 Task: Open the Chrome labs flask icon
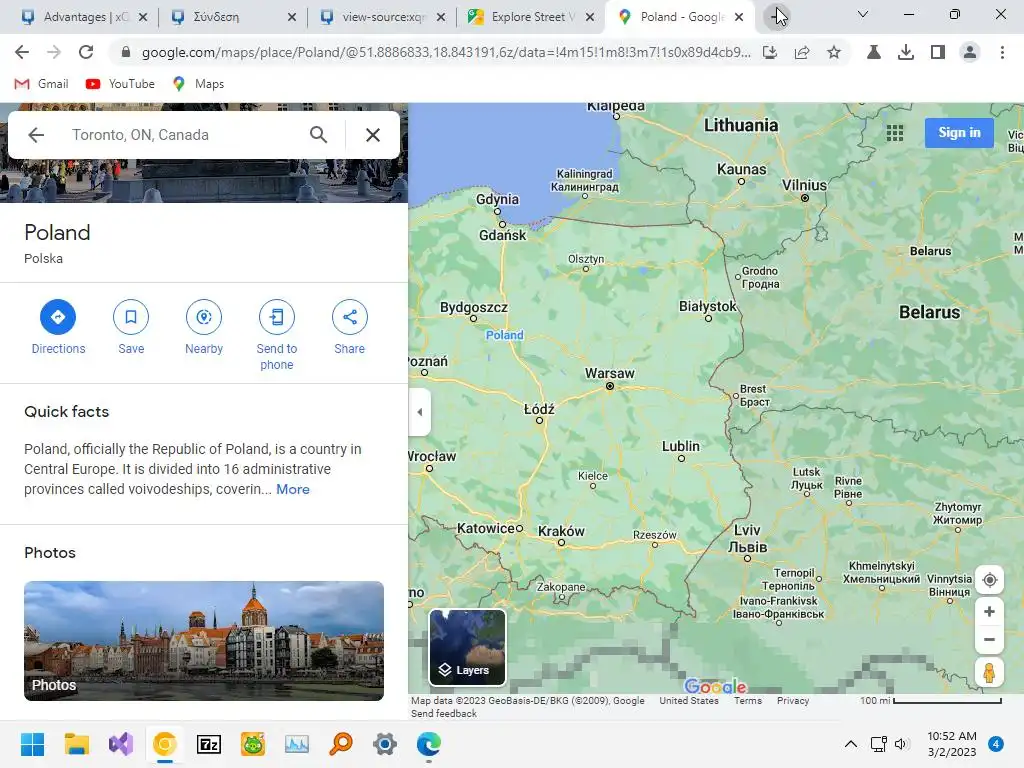[x=874, y=52]
